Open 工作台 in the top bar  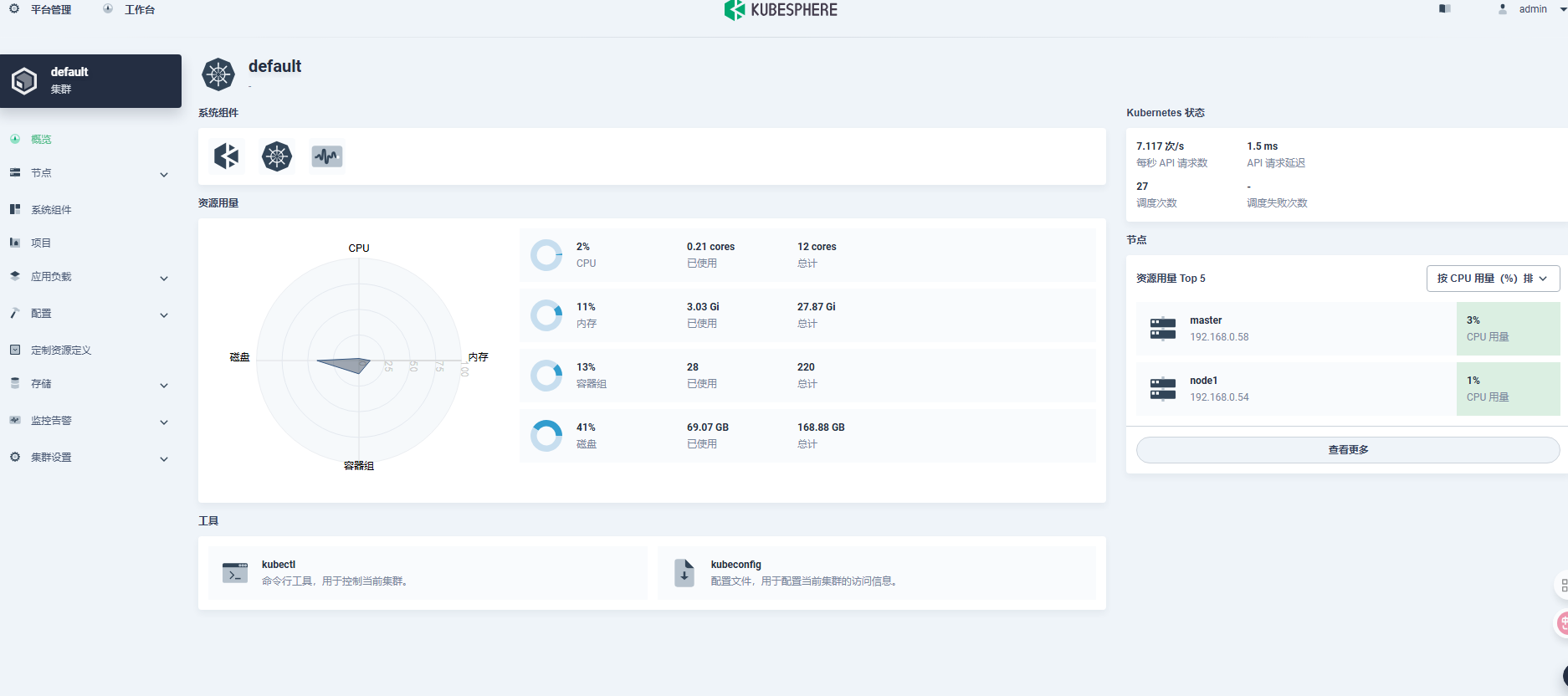140,9
